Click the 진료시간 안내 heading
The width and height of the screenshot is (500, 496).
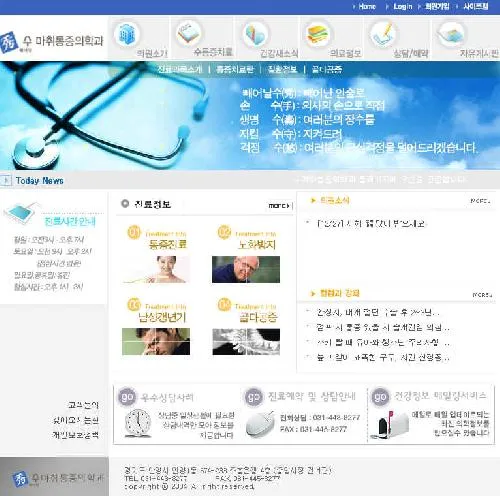pos(70,221)
